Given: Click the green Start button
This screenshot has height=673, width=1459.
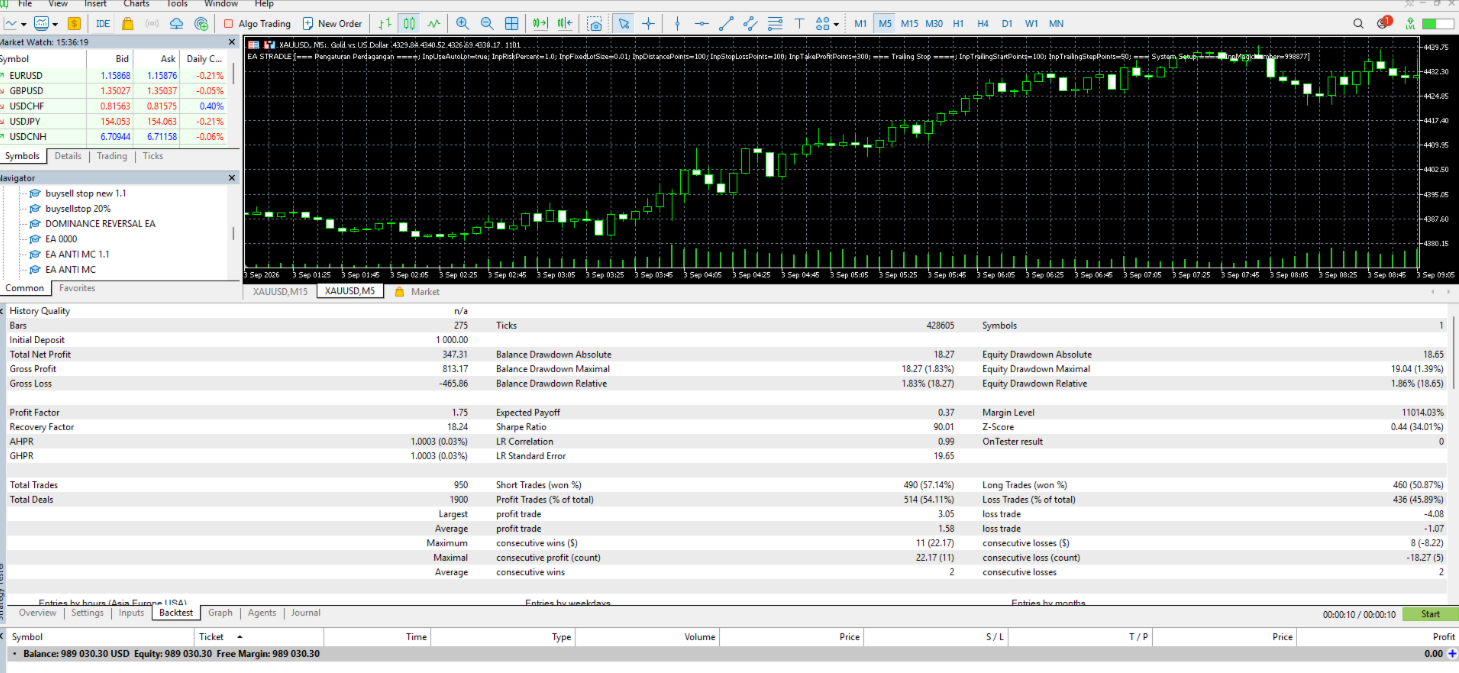Looking at the screenshot, I should click(x=1430, y=614).
